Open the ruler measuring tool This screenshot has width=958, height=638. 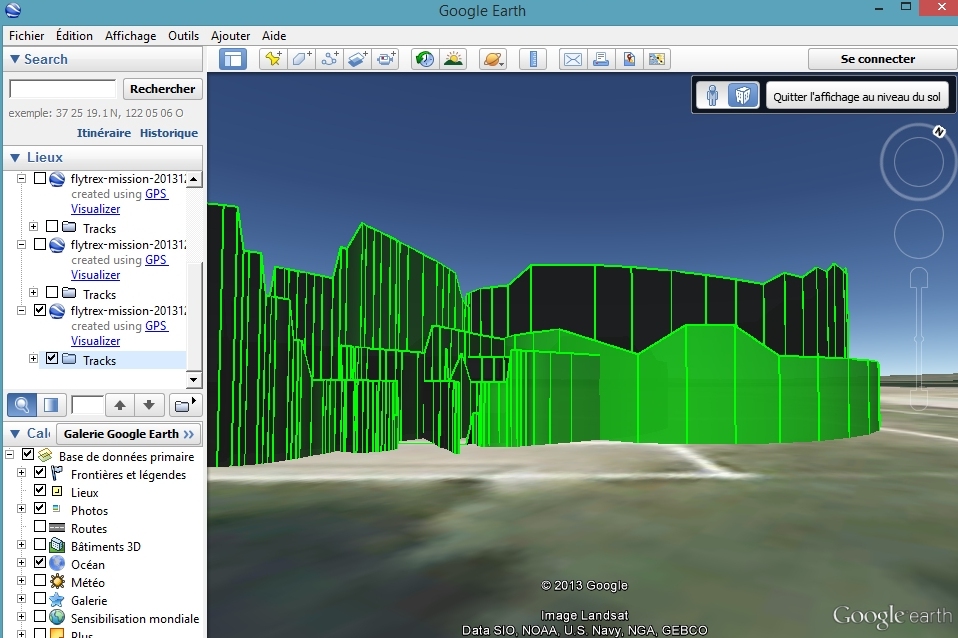533,59
